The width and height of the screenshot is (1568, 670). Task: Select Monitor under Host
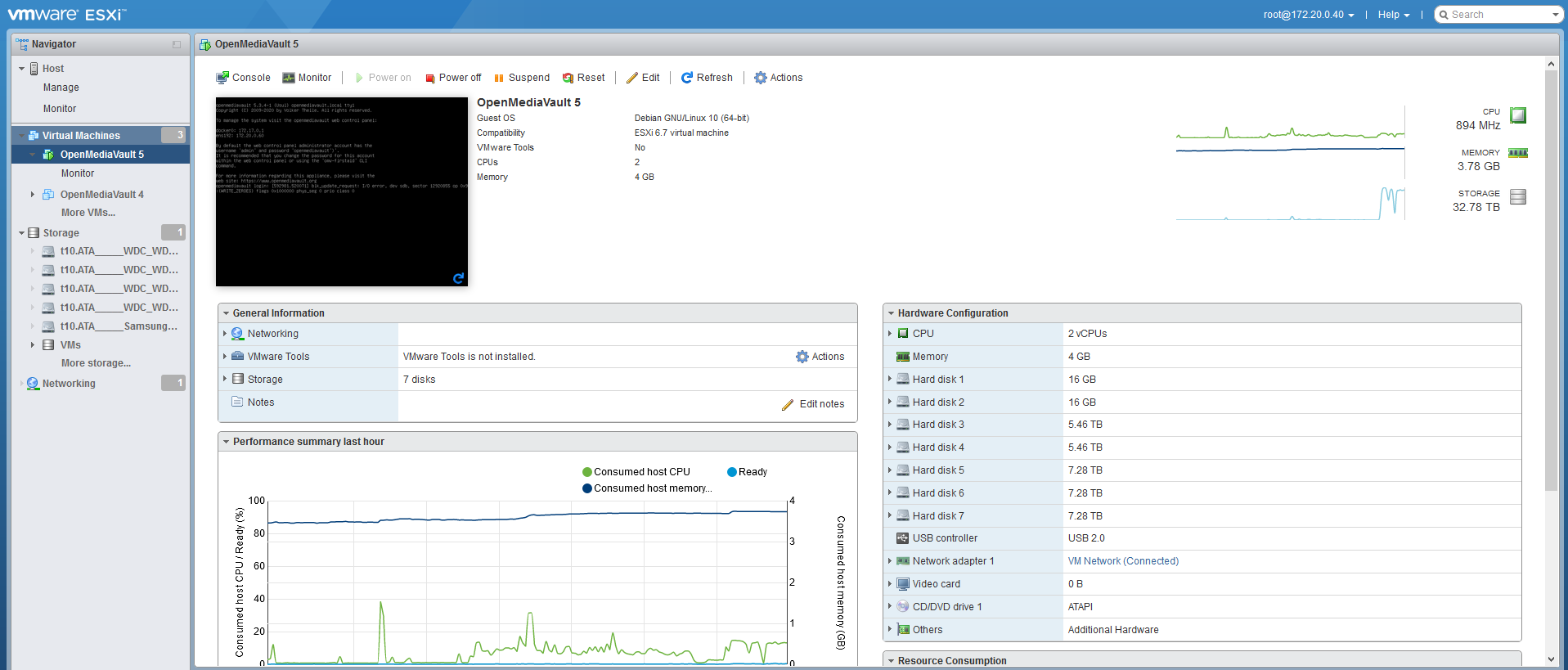60,109
